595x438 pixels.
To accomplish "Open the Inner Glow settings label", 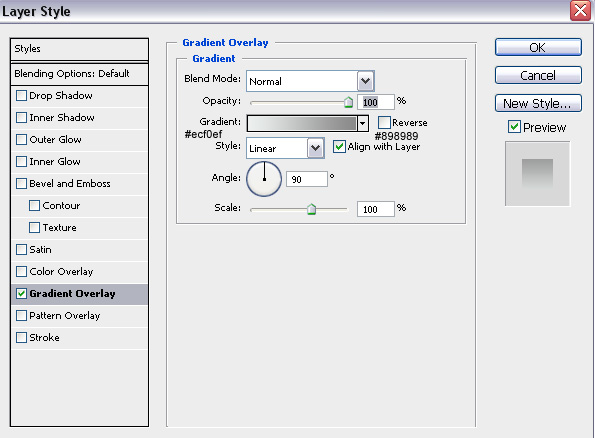I will point(55,161).
